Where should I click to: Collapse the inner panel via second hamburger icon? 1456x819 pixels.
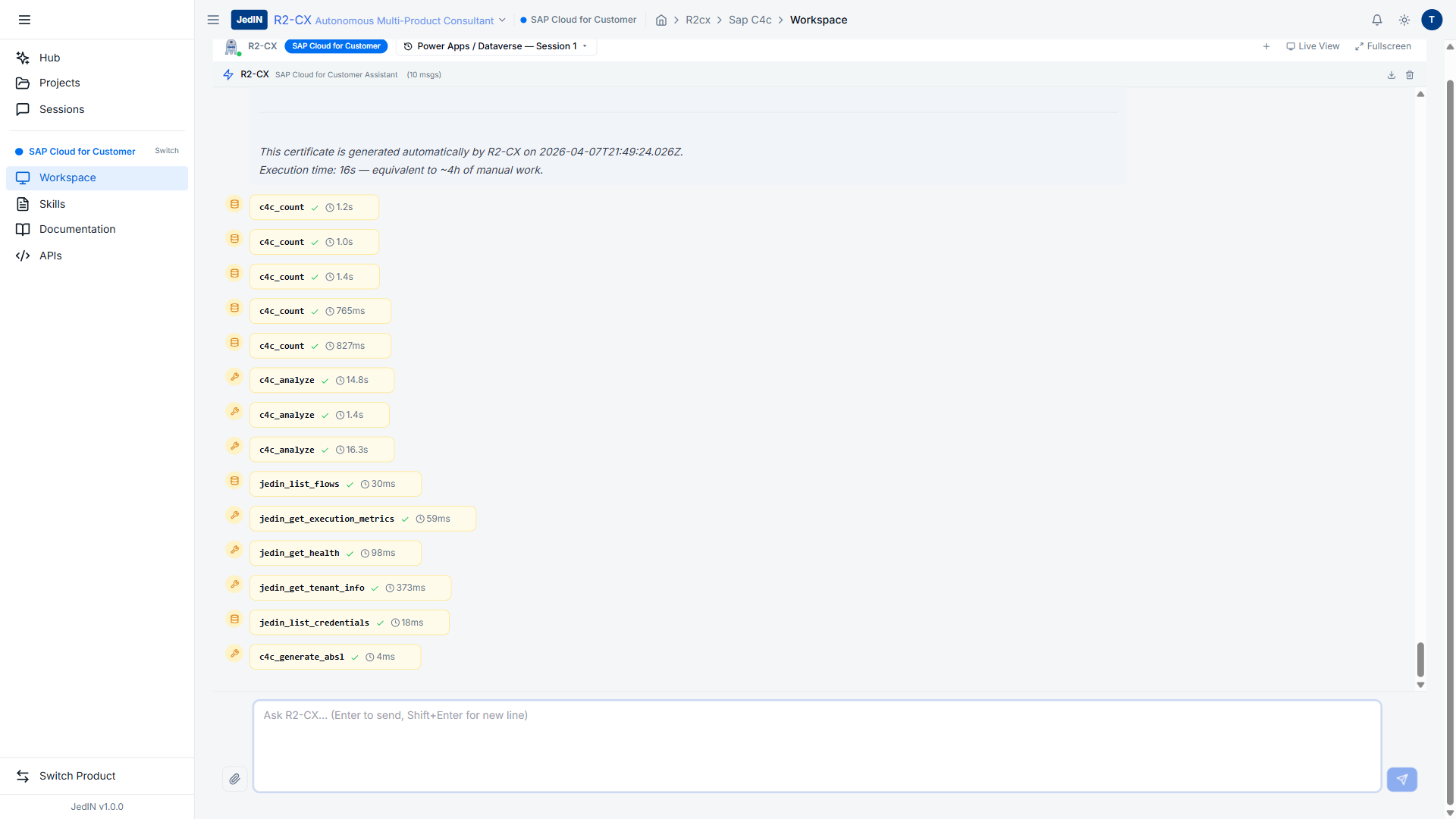213,20
